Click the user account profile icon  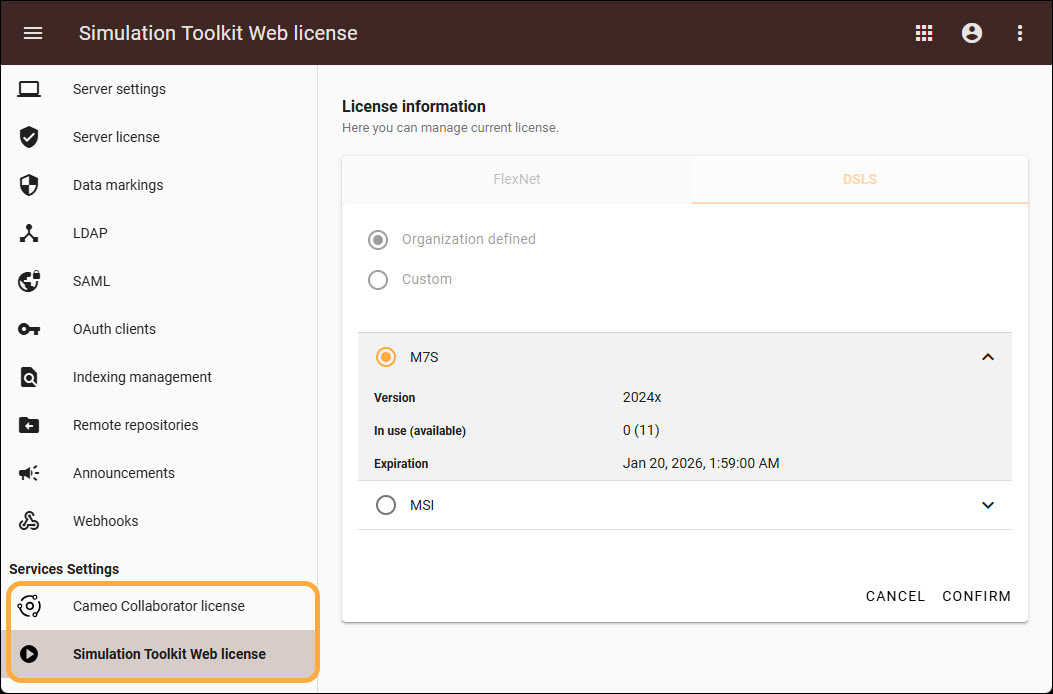pos(971,33)
